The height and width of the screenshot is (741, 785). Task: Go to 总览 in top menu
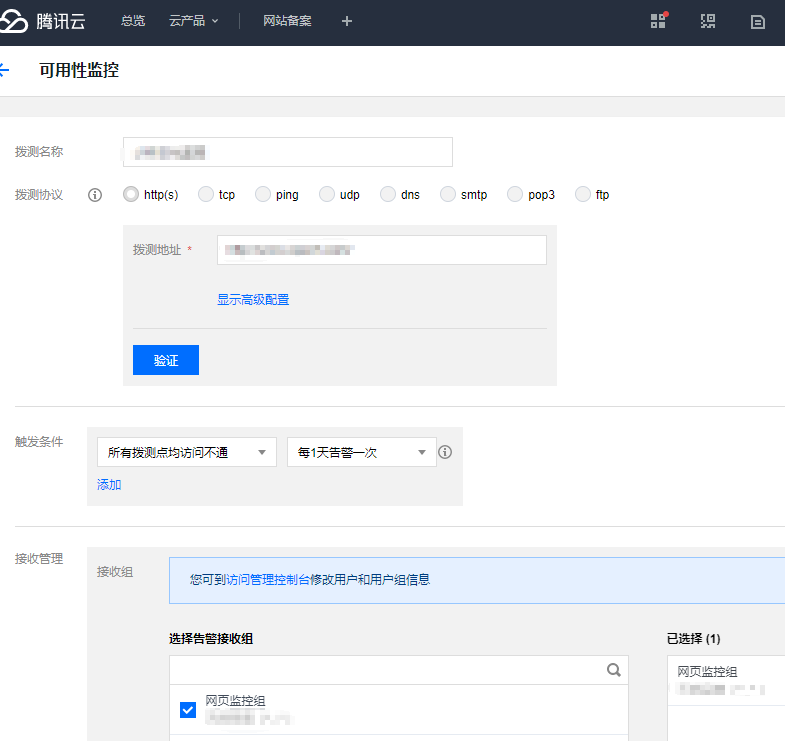tap(133, 21)
